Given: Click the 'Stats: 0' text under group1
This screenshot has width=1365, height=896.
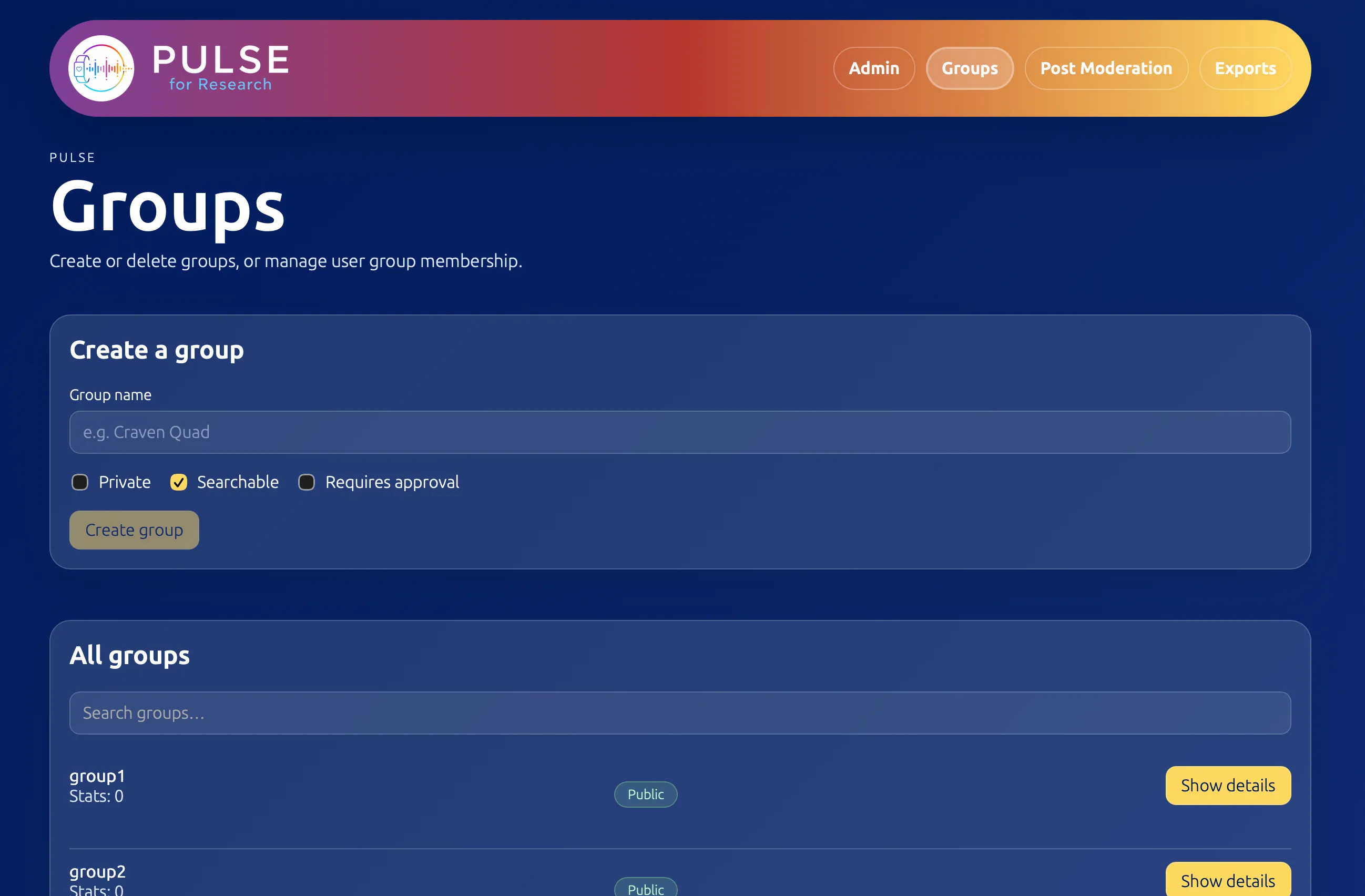Looking at the screenshot, I should pos(96,796).
